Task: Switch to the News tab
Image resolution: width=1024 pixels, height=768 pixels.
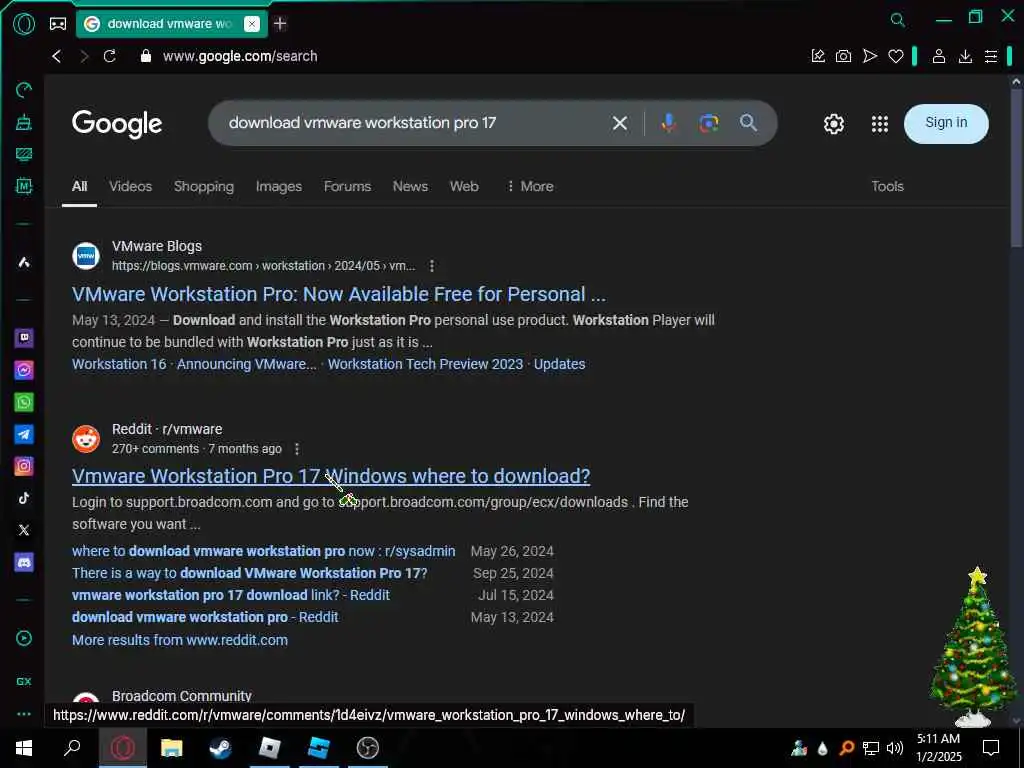Action: tap(410, 186)
